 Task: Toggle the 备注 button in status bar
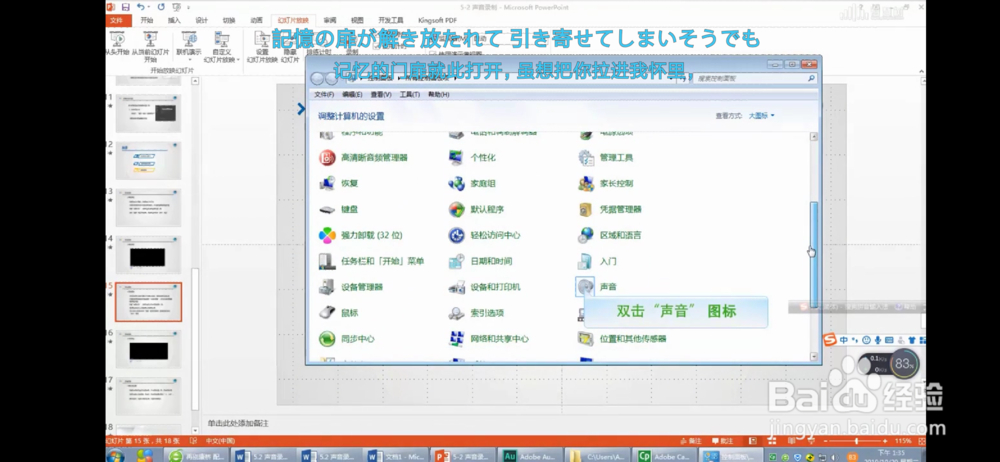coord(691,441)
